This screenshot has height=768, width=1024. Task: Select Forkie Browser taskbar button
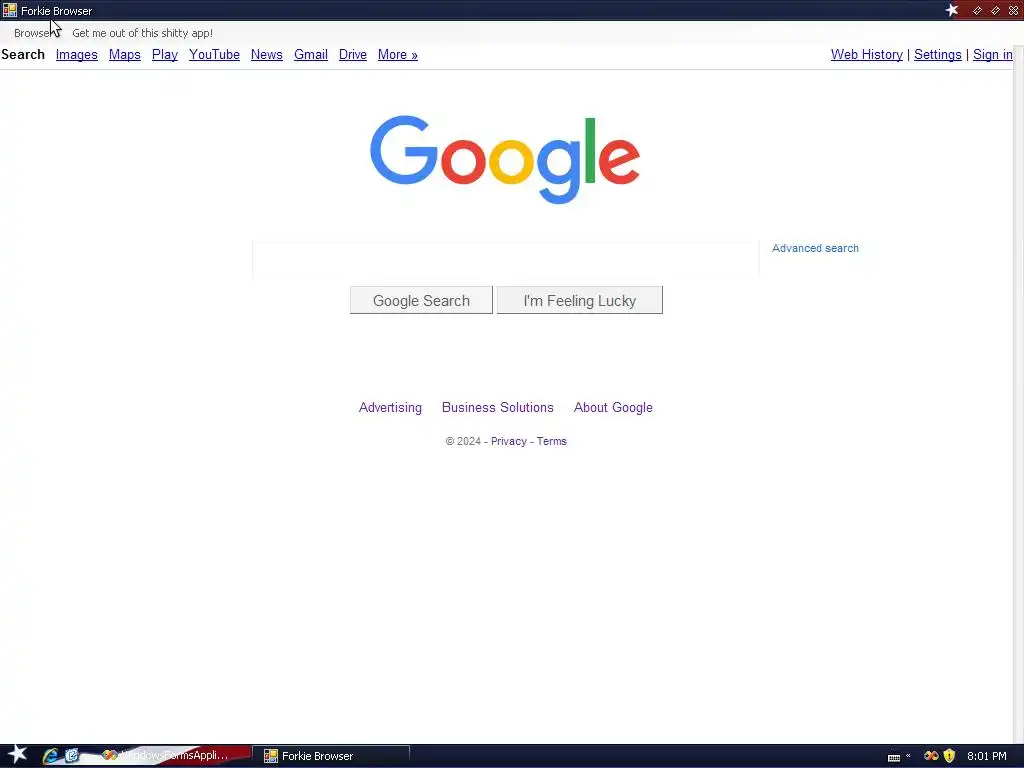tap(331, 756)
